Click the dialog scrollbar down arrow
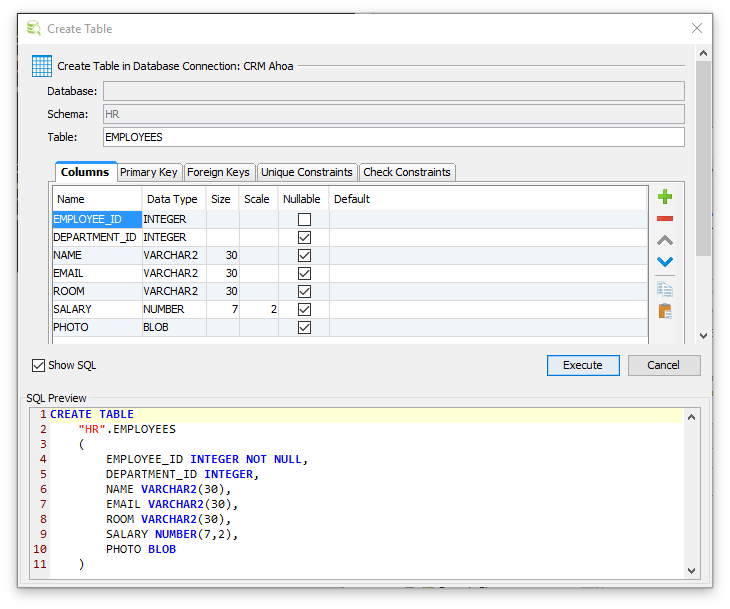Viewport: 730px width, 609px height. point(703,336)
